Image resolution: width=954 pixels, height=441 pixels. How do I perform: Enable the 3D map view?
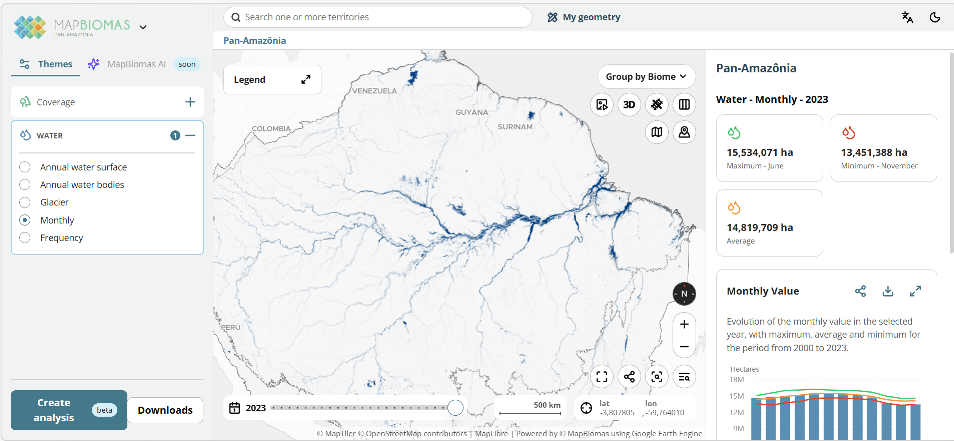point(629,104)
